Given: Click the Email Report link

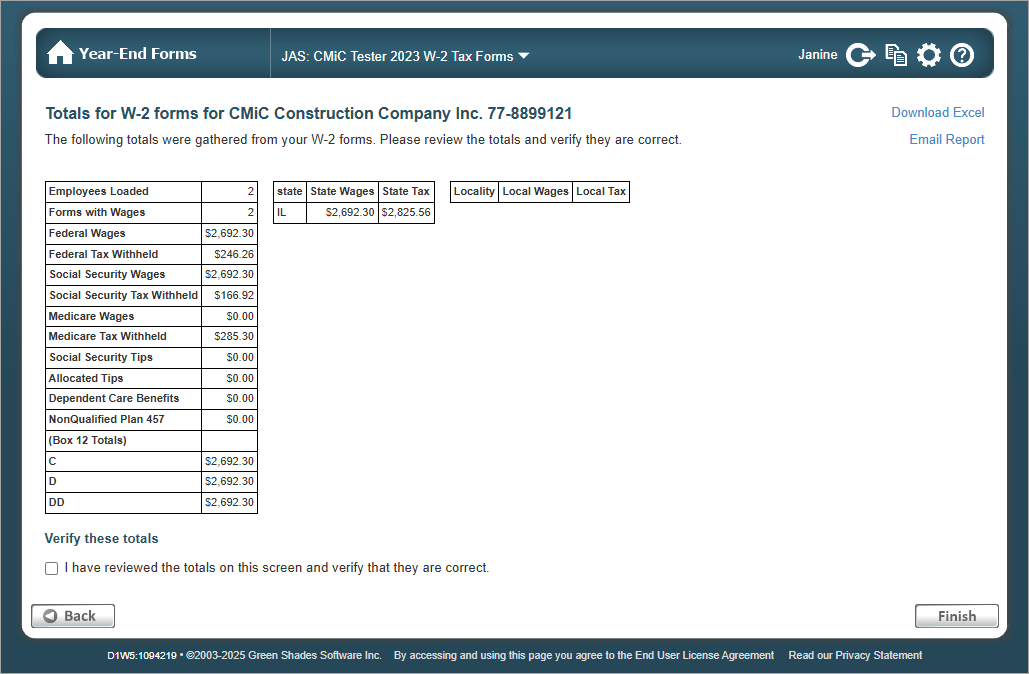Looking at the screenshot, I should coord(946,139).
